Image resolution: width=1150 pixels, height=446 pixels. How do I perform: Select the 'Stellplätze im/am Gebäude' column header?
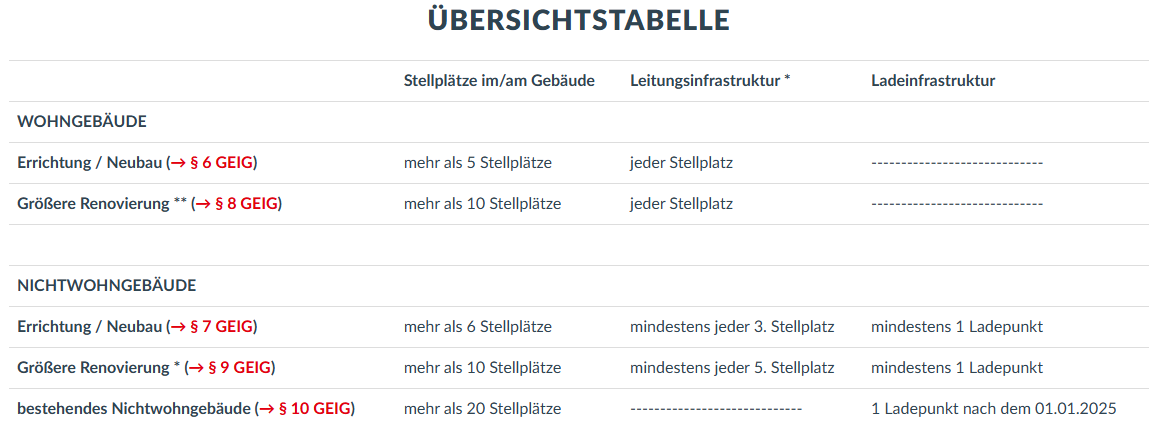coord(499,81)
